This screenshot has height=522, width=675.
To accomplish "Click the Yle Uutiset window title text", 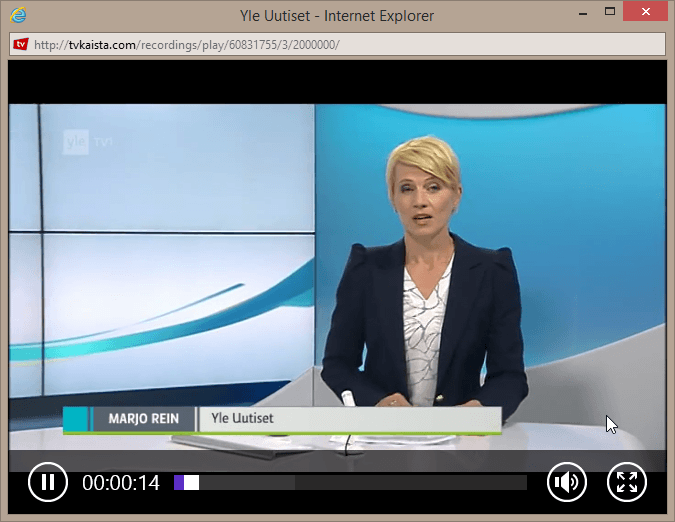I will tap(337, 16).
